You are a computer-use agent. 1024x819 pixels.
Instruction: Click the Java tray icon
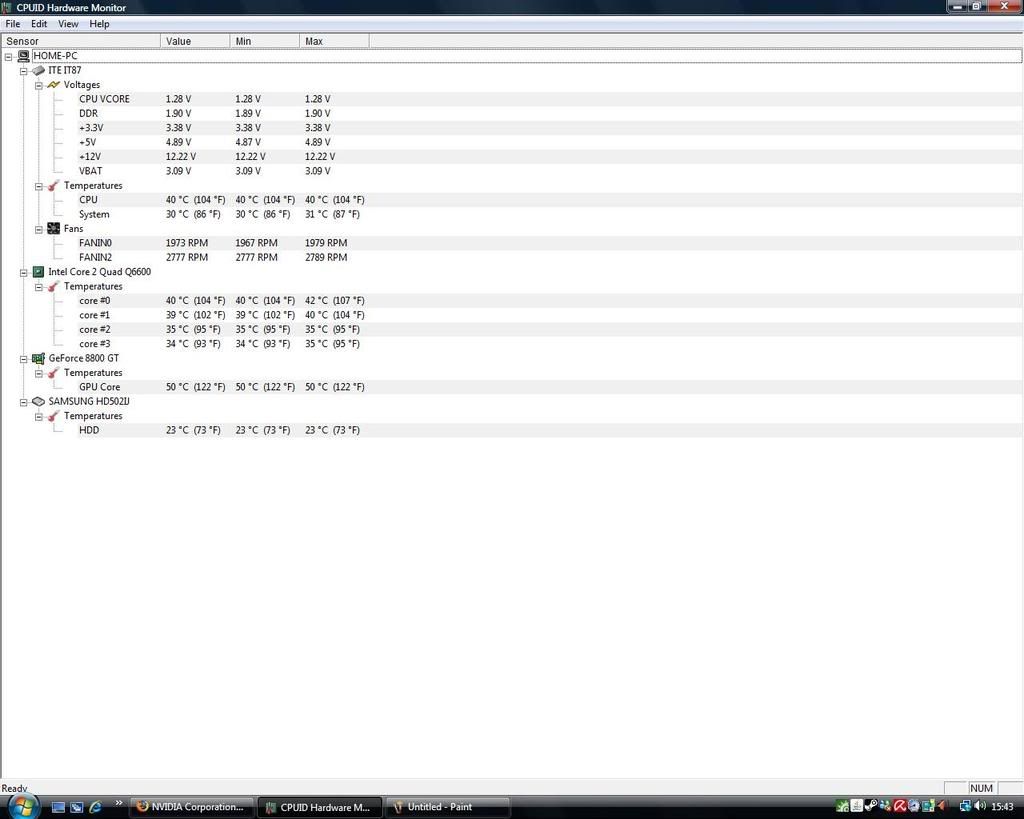857,806
